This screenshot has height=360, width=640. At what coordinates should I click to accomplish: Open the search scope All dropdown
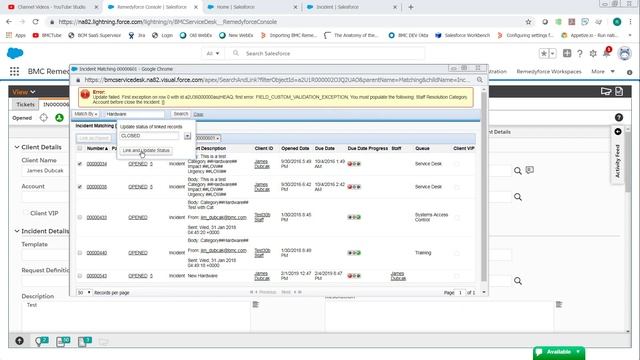pos(213,53)
